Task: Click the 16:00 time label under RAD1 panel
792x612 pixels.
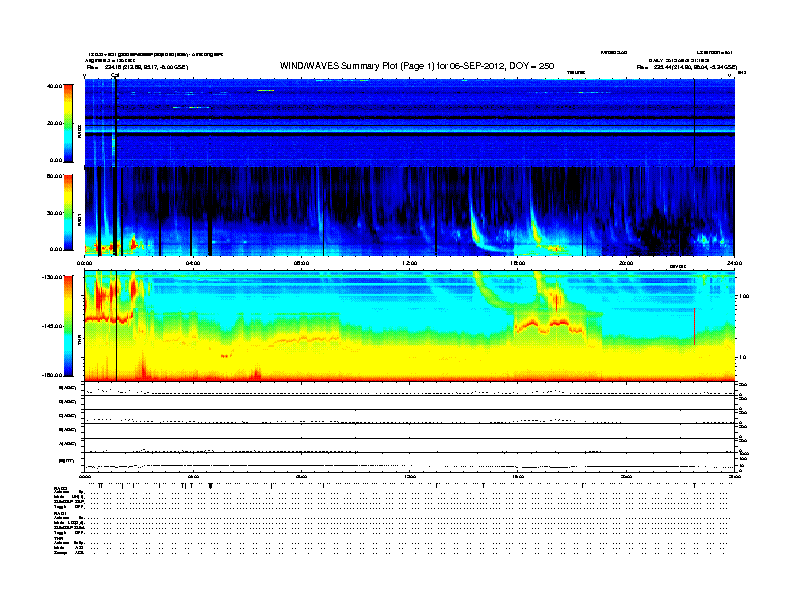Action: click(518, 263)
